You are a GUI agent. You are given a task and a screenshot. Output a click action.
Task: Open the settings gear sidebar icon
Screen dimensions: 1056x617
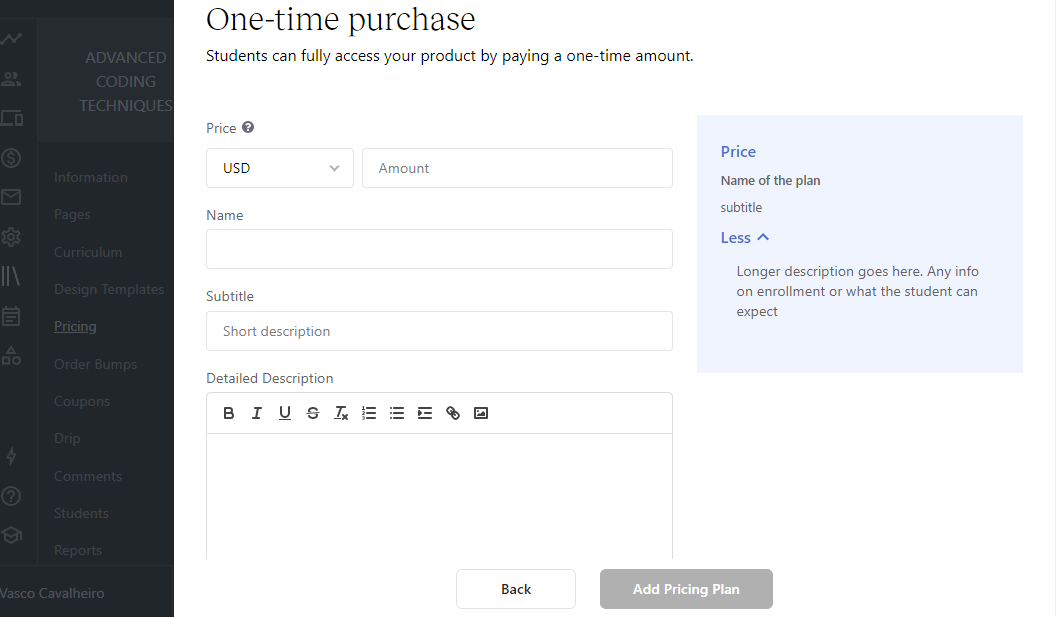click(x=11, y=237)
